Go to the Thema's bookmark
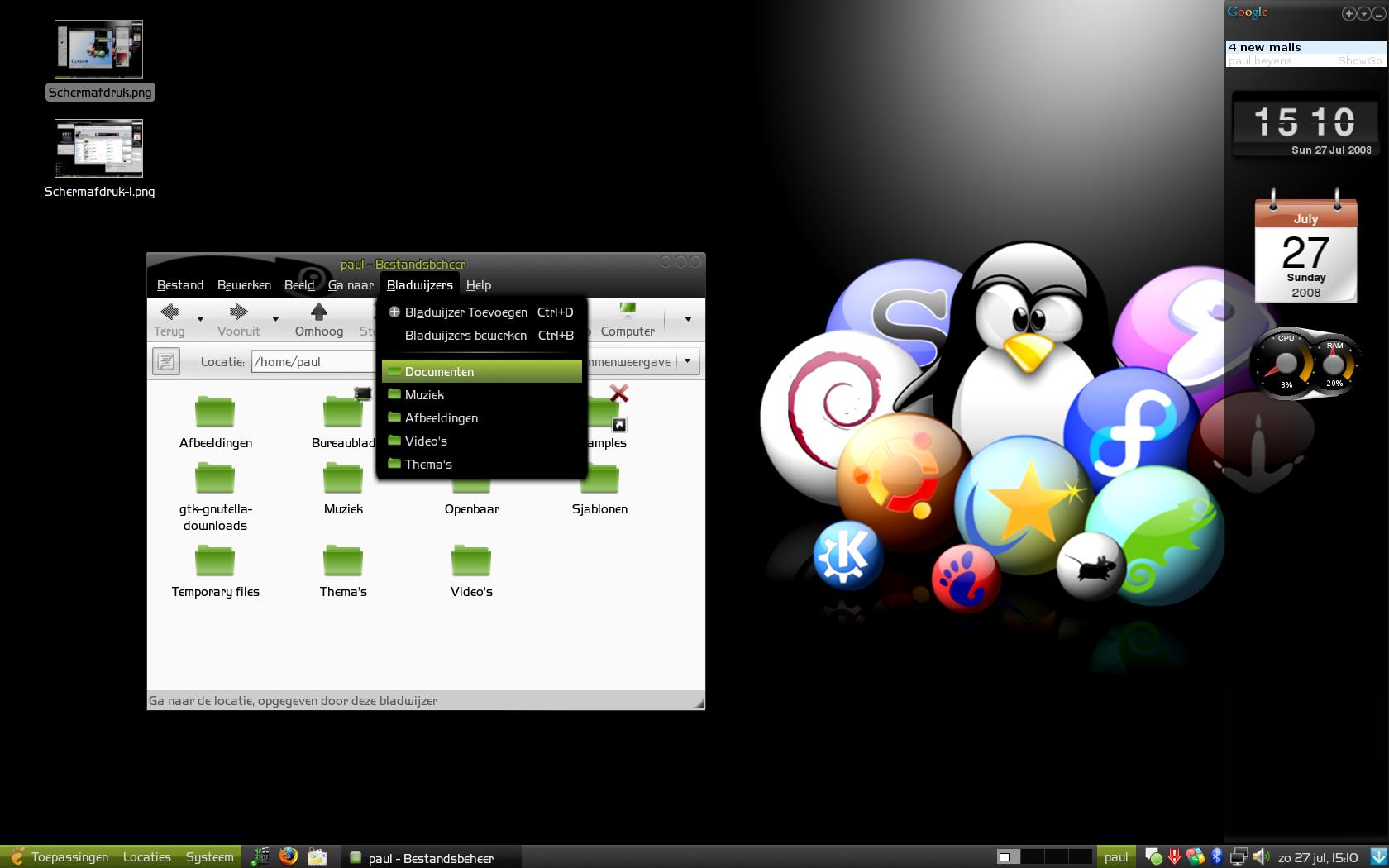Image resolution: width=1389 pixels, height=868 pixels. [x=482, y=465]
